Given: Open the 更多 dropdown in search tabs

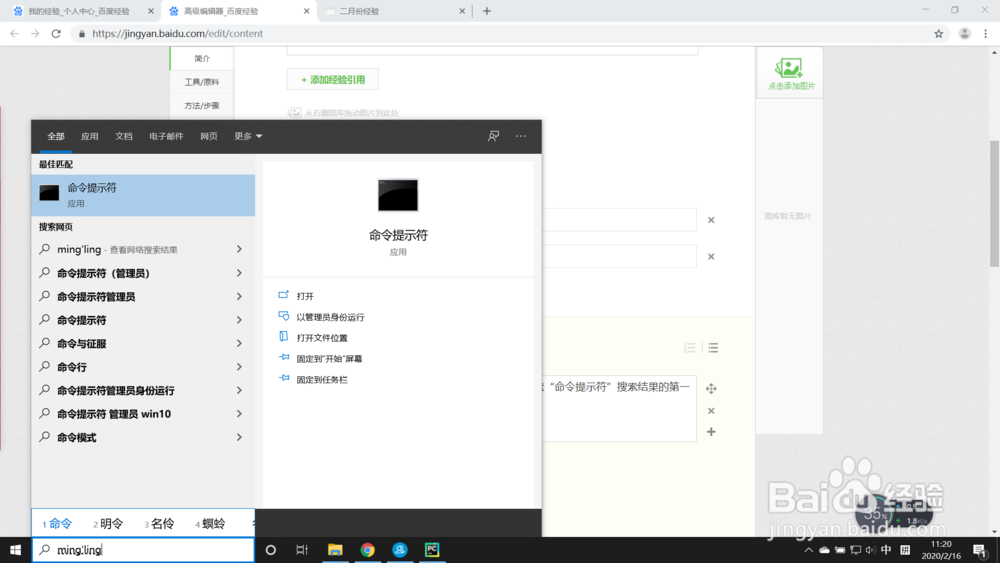Looking at the screenshot, I should 248,136.
